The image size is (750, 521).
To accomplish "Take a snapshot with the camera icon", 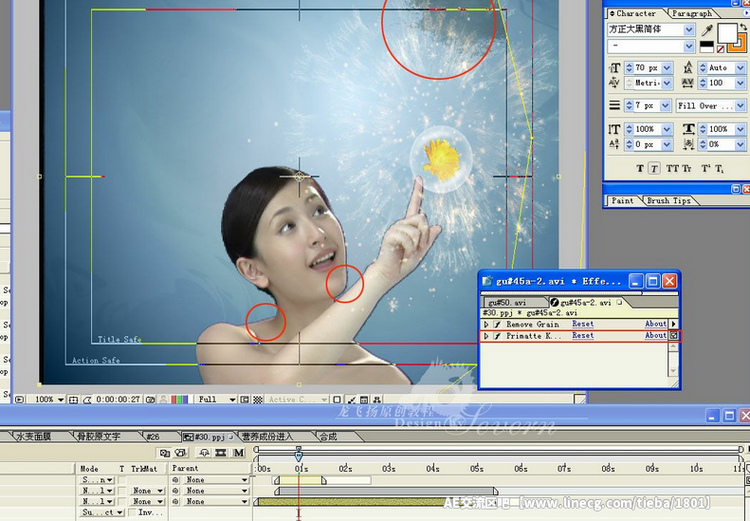I will (x=150, y=399).
